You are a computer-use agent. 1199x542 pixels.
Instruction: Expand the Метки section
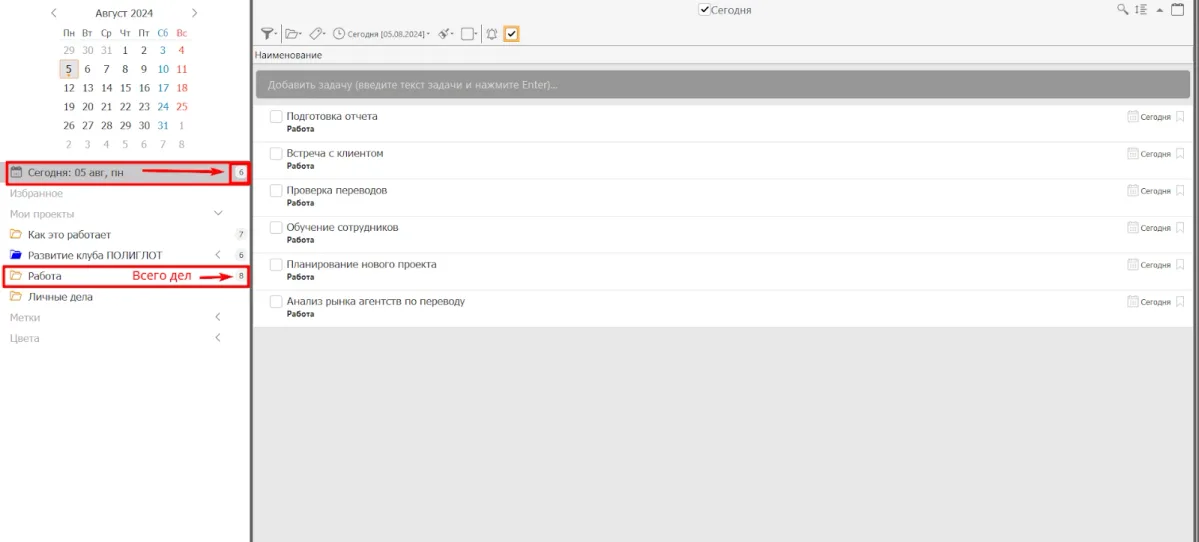point(218,317)
